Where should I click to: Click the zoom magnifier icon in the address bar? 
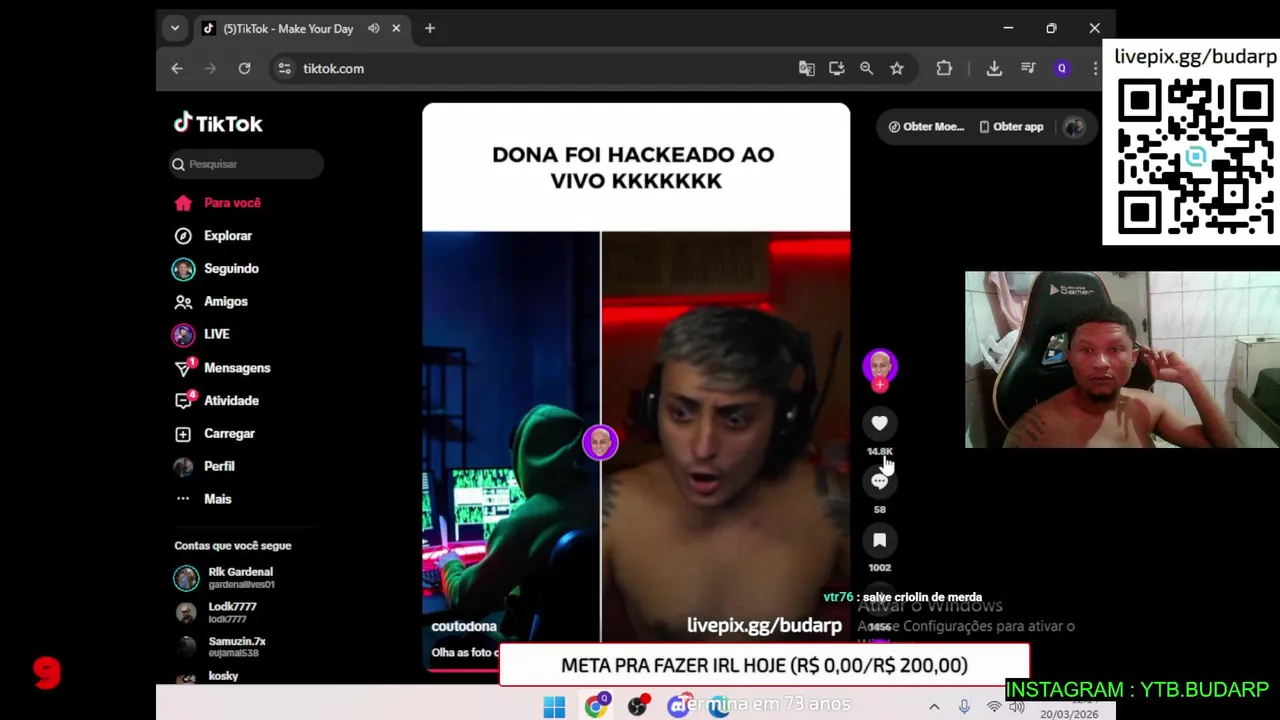coord(867,69)
